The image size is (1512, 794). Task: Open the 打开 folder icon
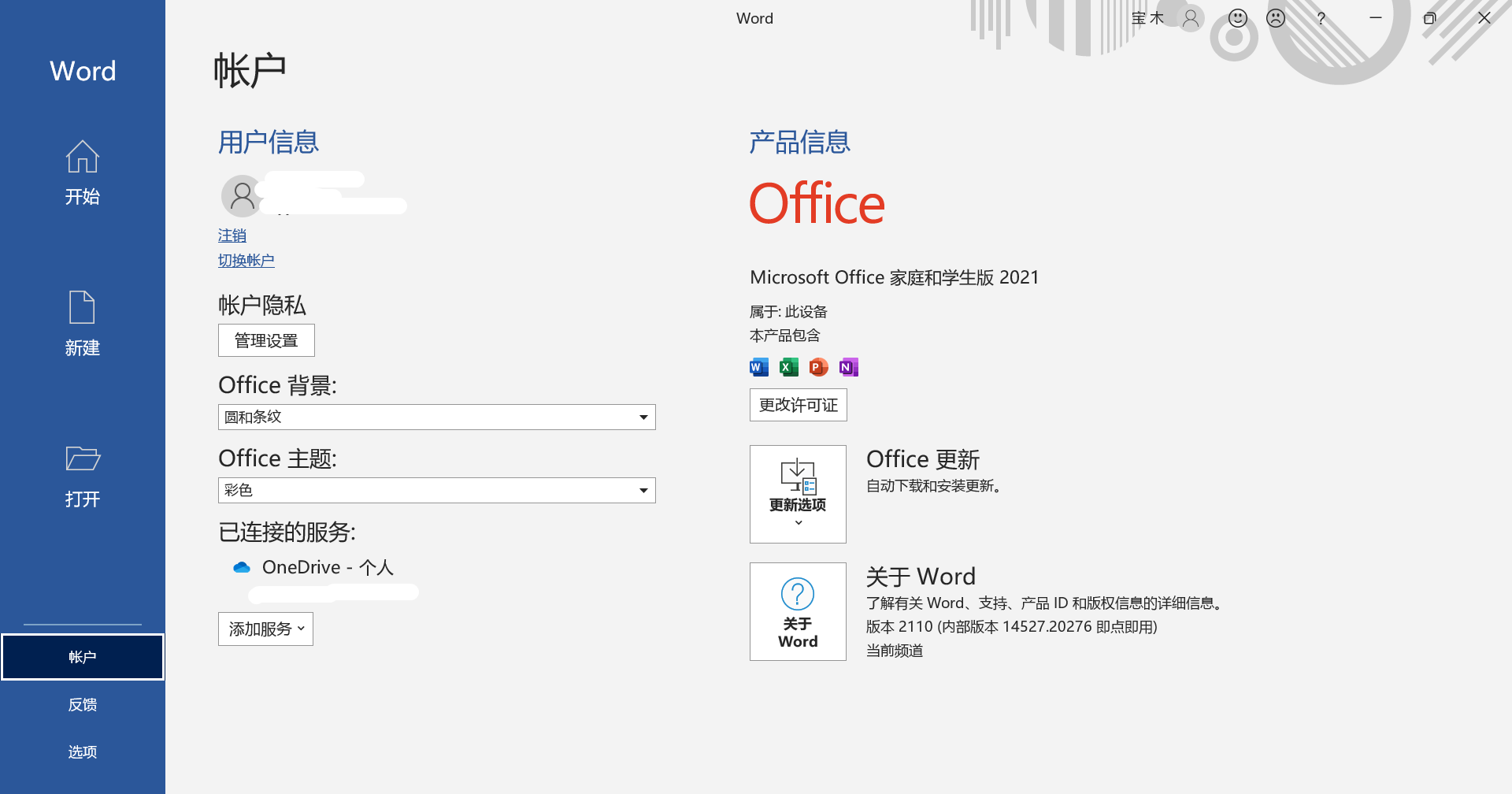[83, 458]
